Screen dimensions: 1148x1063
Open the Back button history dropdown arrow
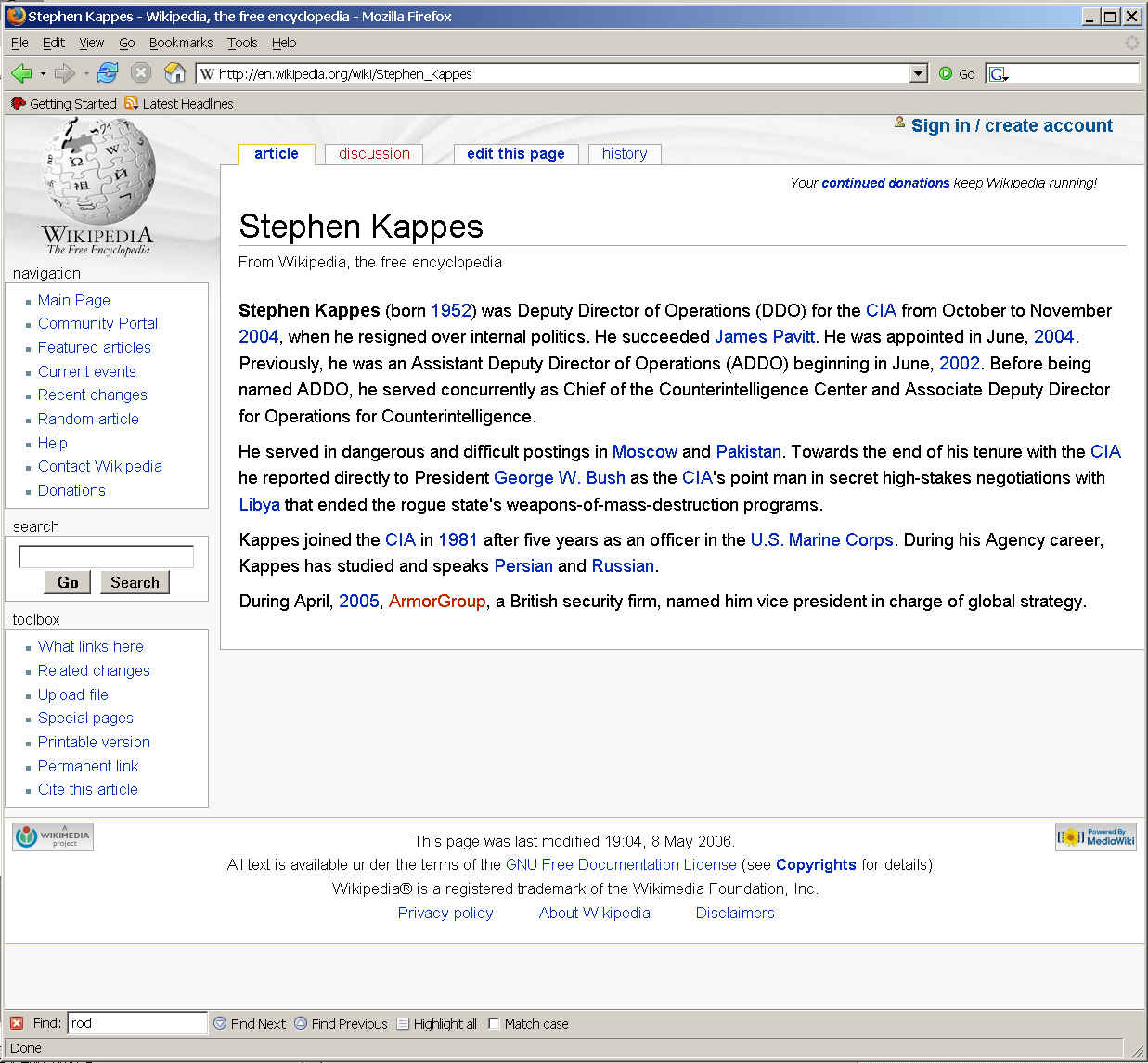43,73
